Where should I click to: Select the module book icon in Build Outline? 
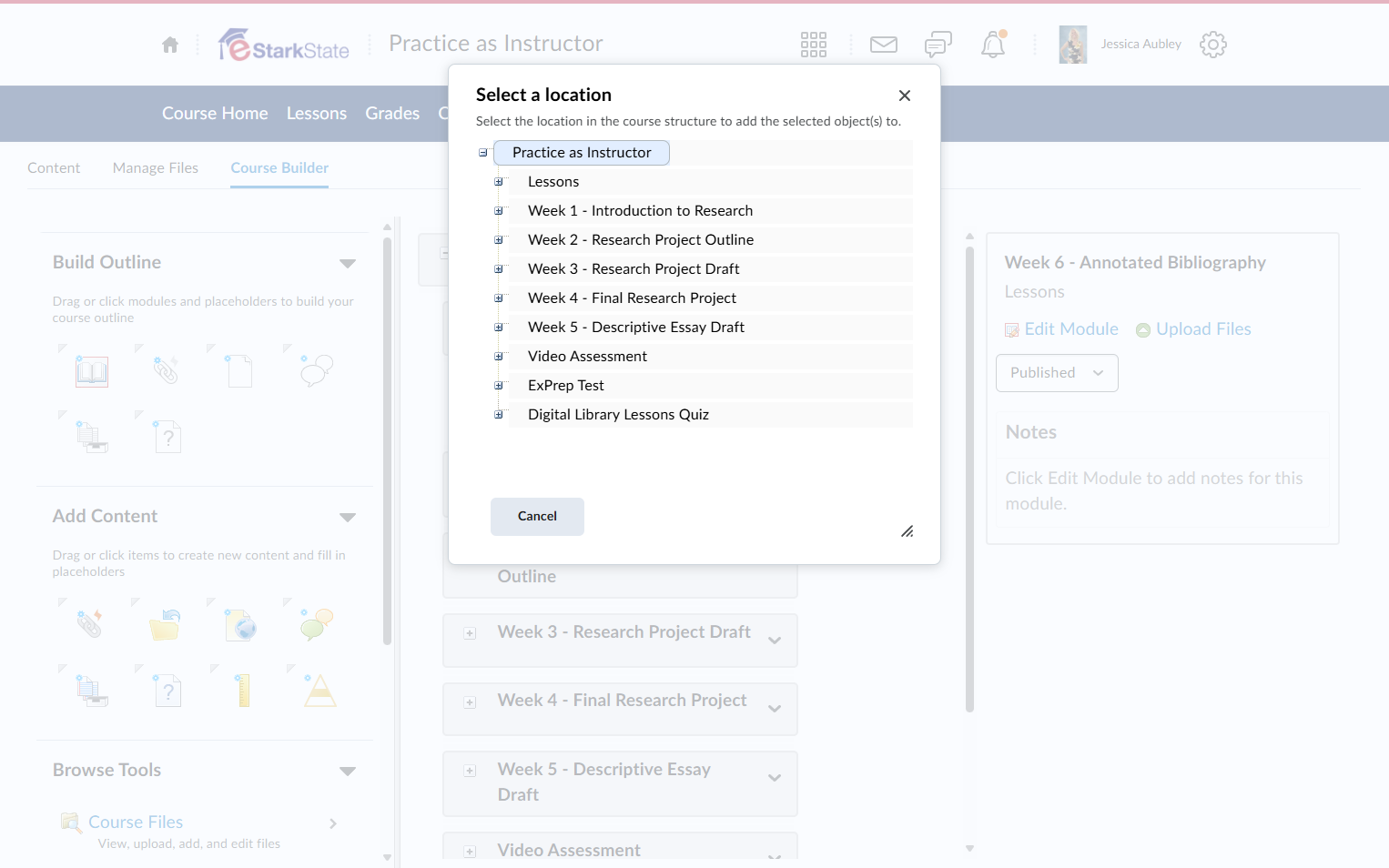(92, 371)
